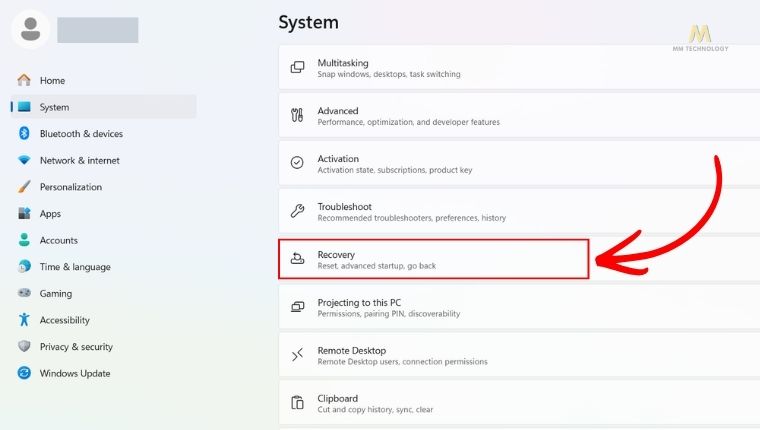Open Personalization settings
This screenshot has height=430, width=760.
pos(104,187)
